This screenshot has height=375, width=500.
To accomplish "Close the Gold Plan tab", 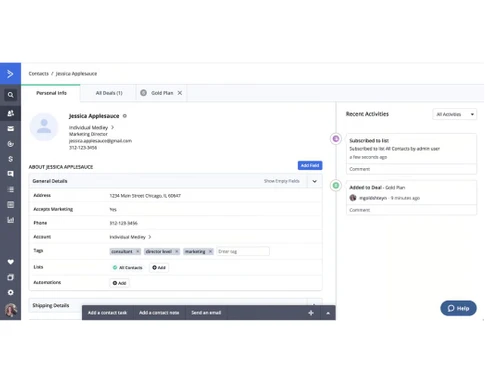I will tap(180, 93).
